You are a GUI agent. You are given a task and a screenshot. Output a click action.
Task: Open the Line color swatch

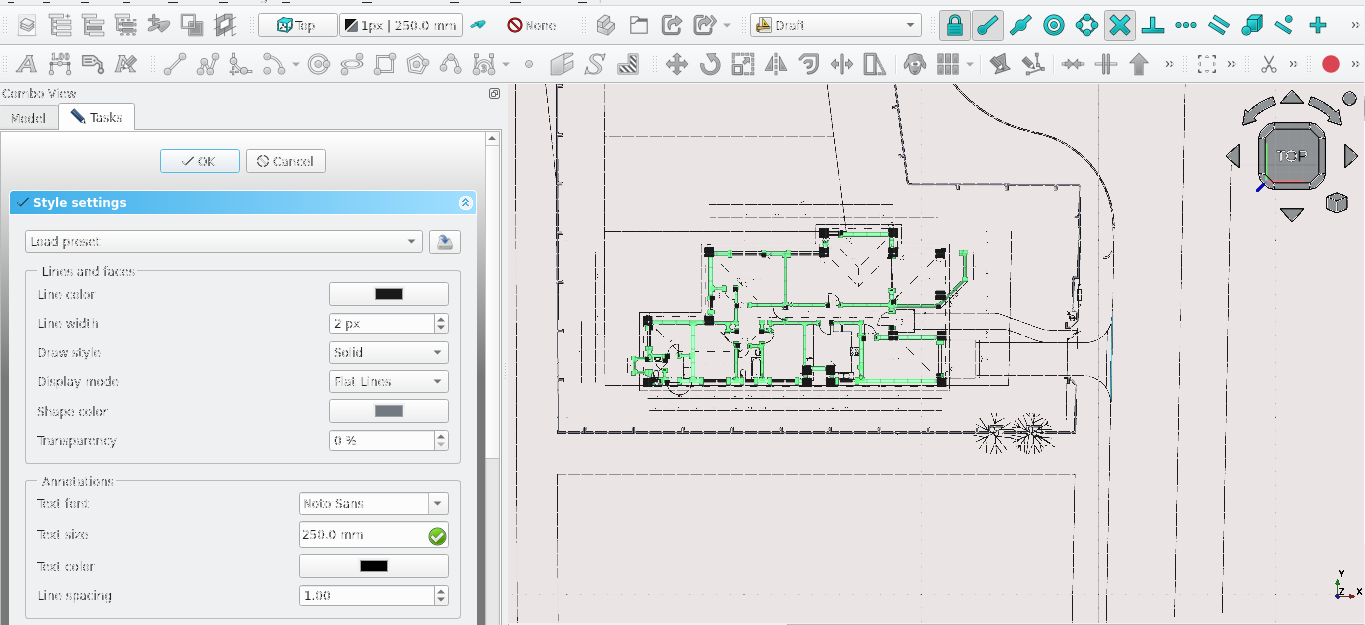(x=388, y=294)
